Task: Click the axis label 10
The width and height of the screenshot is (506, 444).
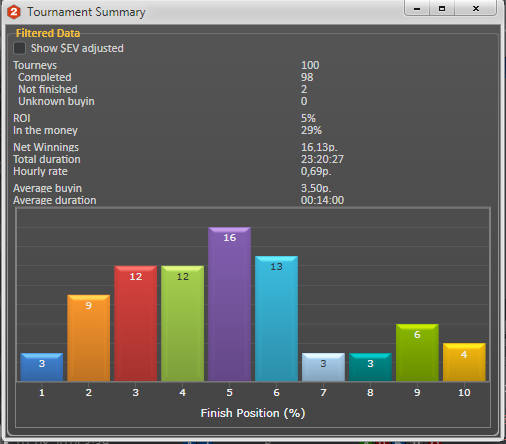Action: pyautogui.click(x=464, y=392)
